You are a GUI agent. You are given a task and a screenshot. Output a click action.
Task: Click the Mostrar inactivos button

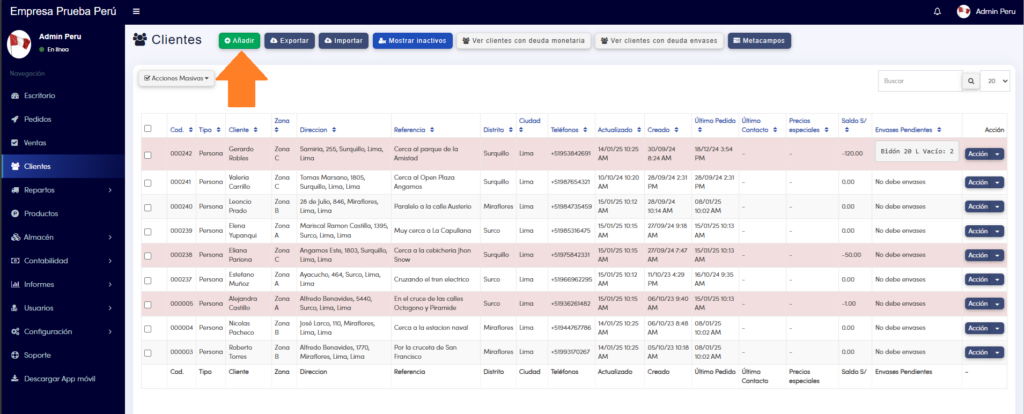click(x=412, y=40)
